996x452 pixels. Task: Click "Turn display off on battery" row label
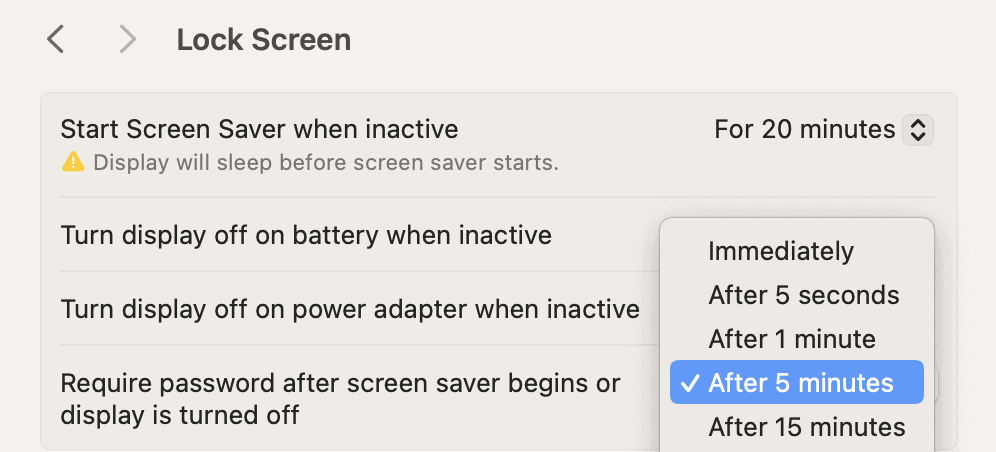306,236
